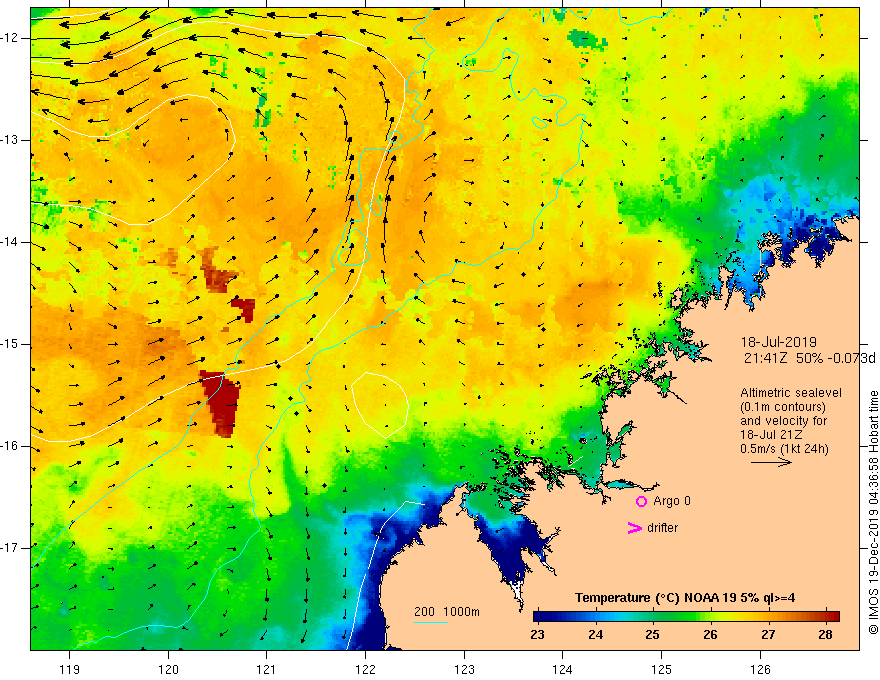Click the longitude axis label 126
Viewport: 880px width, 680px height.
coord(760,669)
